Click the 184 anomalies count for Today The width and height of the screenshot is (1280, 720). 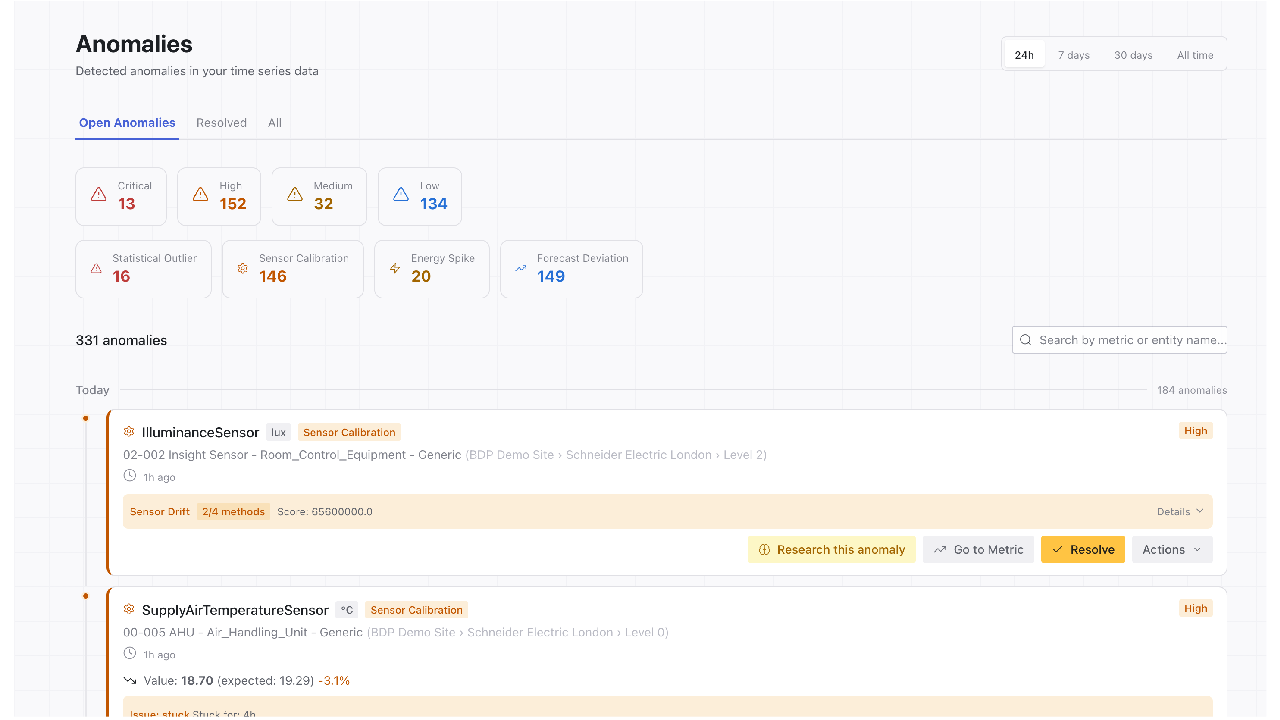click(x=1192, y=390)
